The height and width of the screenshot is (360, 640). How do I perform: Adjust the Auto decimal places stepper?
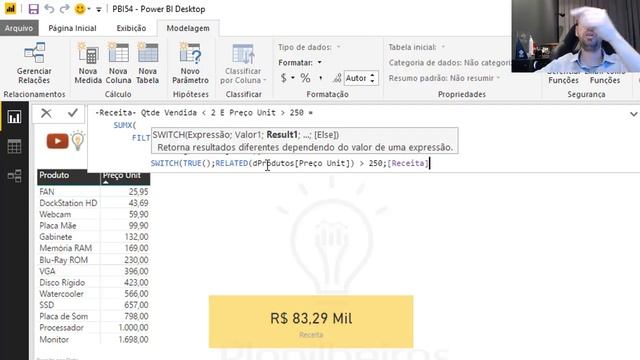tap(372, 78)
